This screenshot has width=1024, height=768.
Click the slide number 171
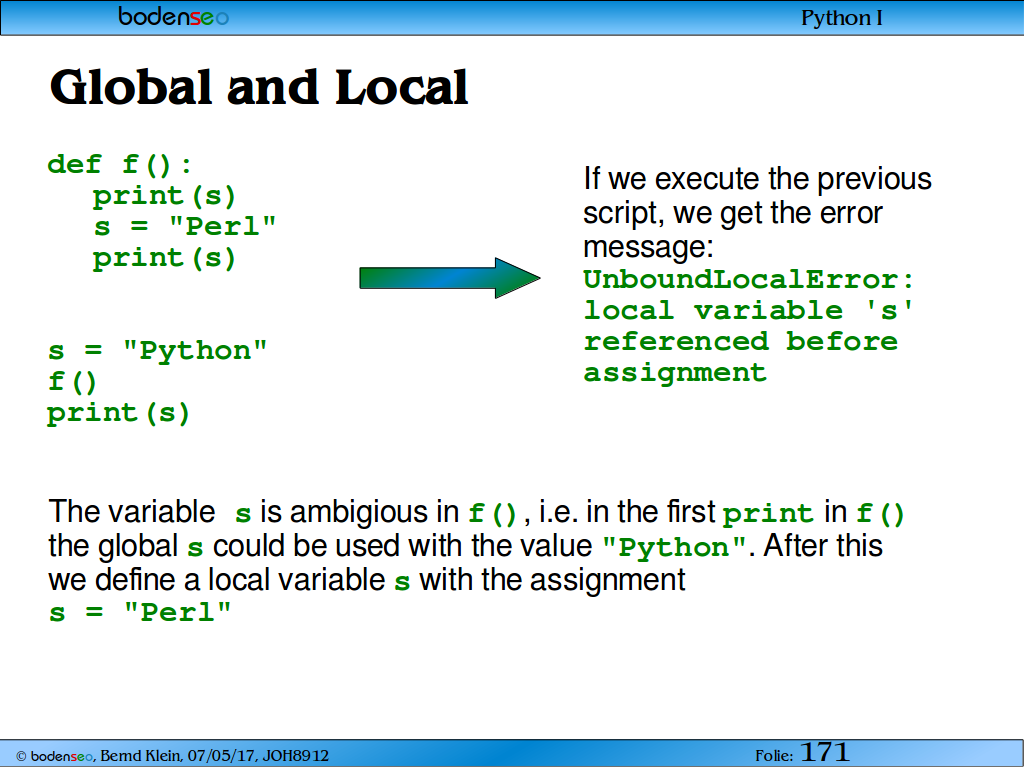click(824, 752)
